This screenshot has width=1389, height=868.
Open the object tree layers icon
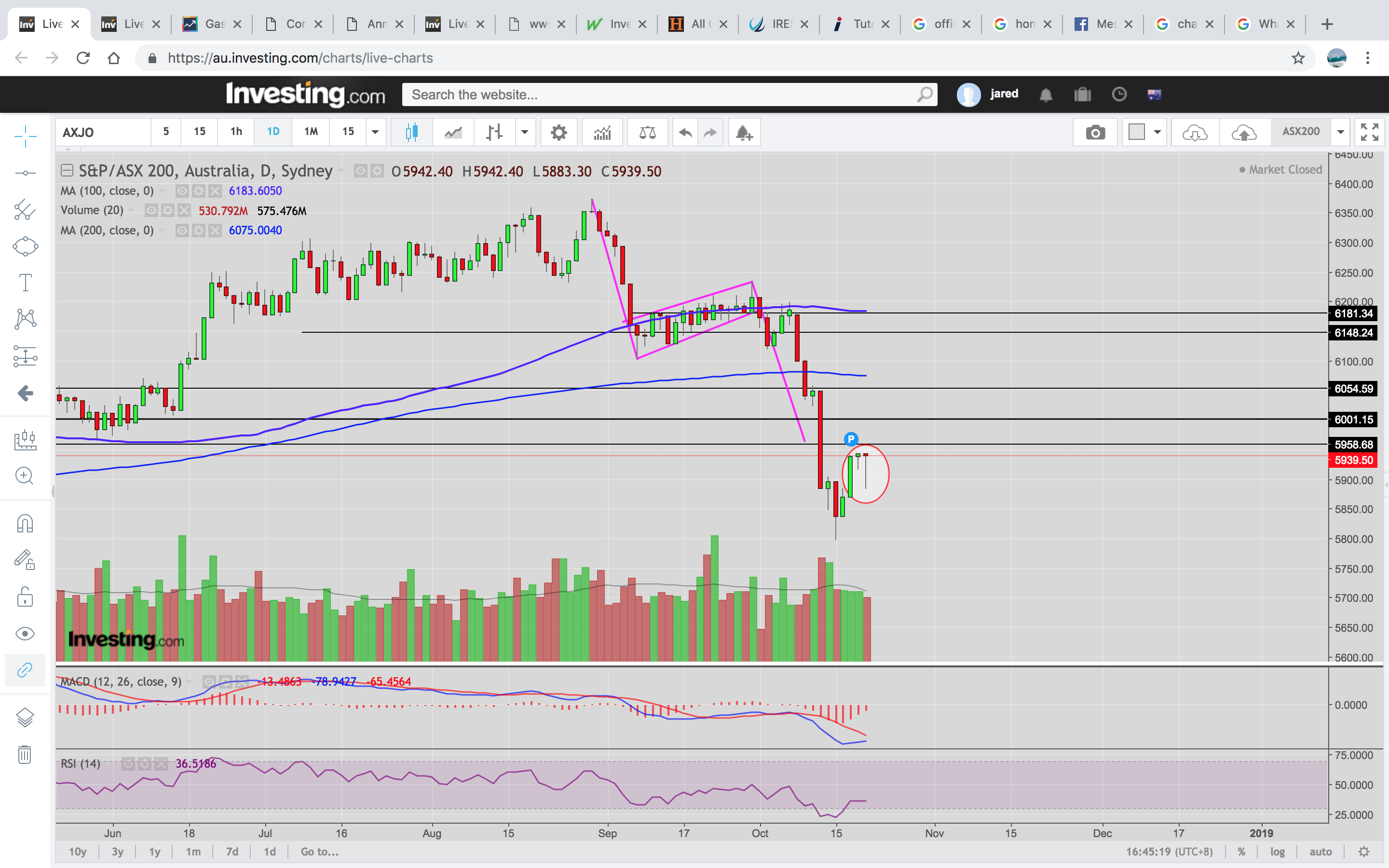pyautogui.click(x=25, y=717)
